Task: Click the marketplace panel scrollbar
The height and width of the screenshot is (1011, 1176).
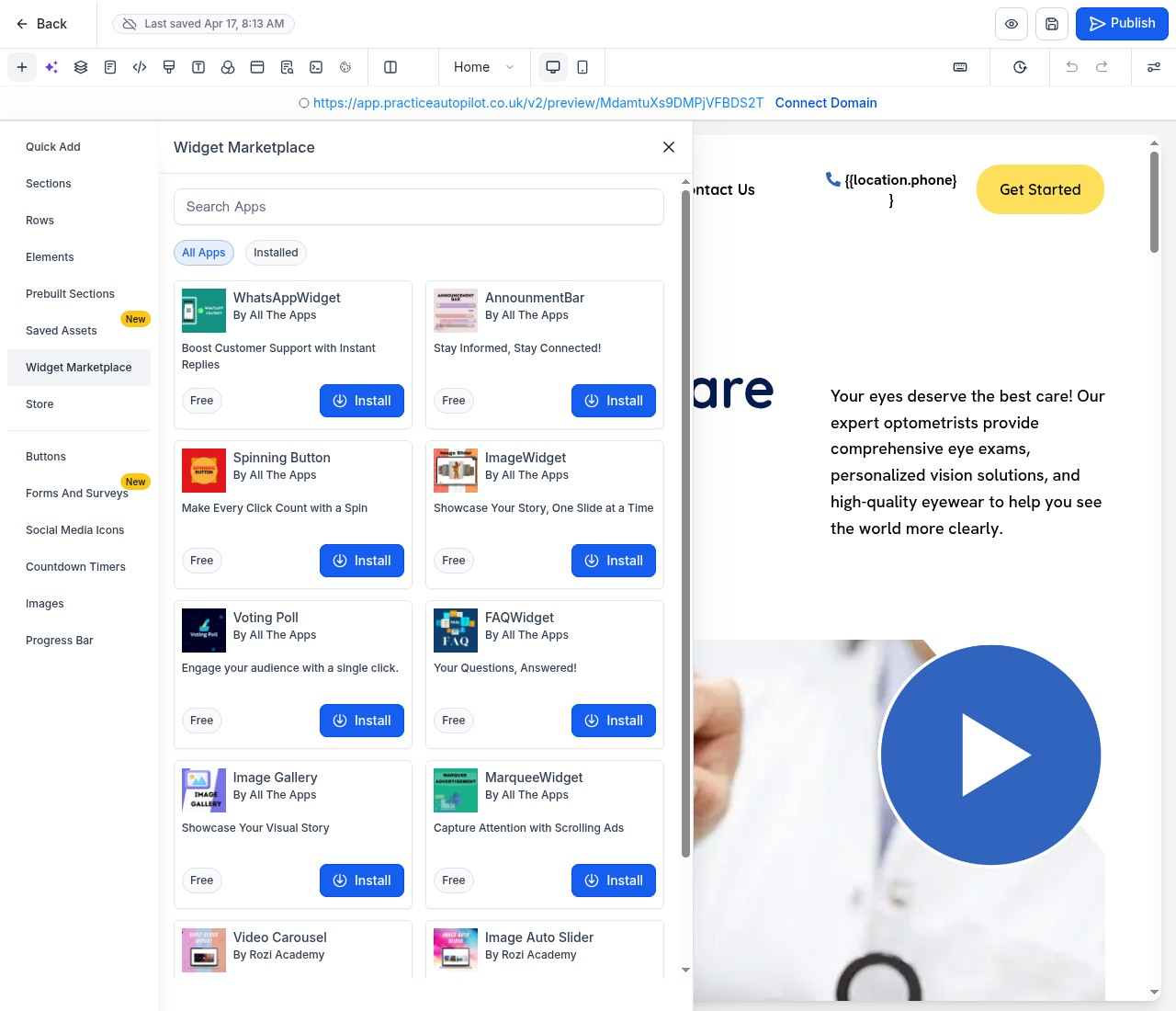Action: [685, 523]
